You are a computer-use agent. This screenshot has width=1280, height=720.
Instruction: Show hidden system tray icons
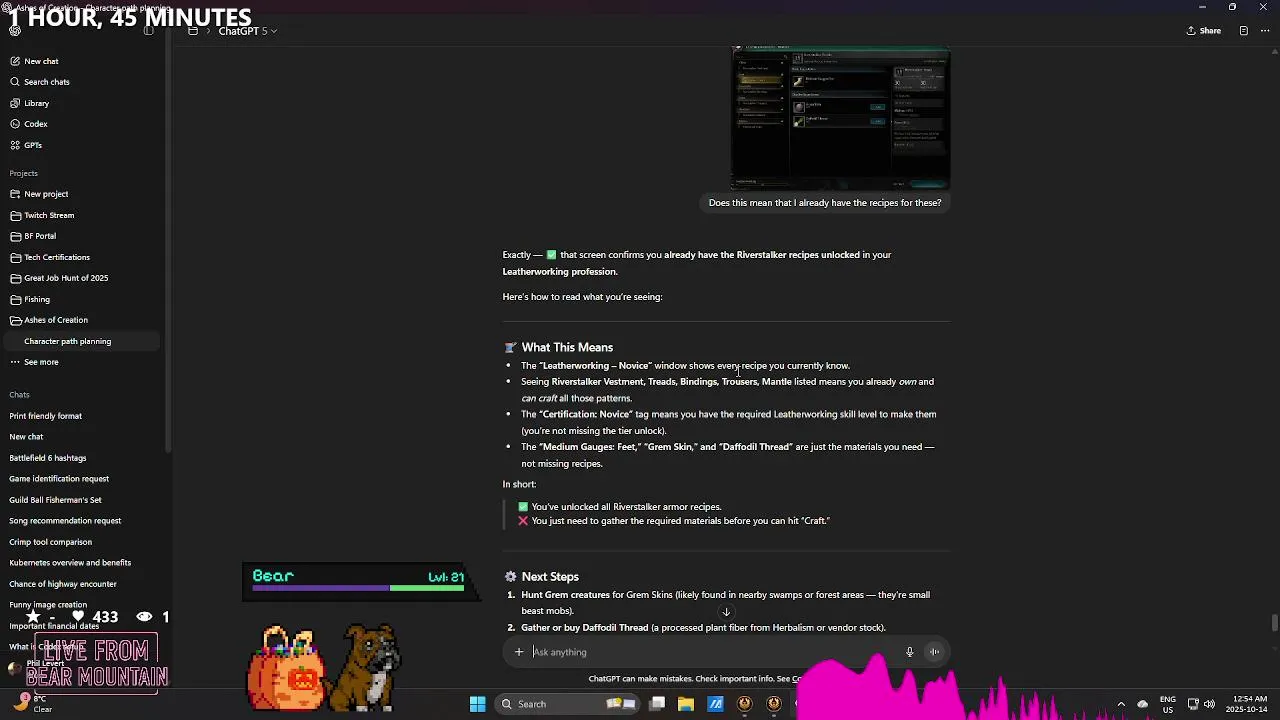click(1121, 704)
